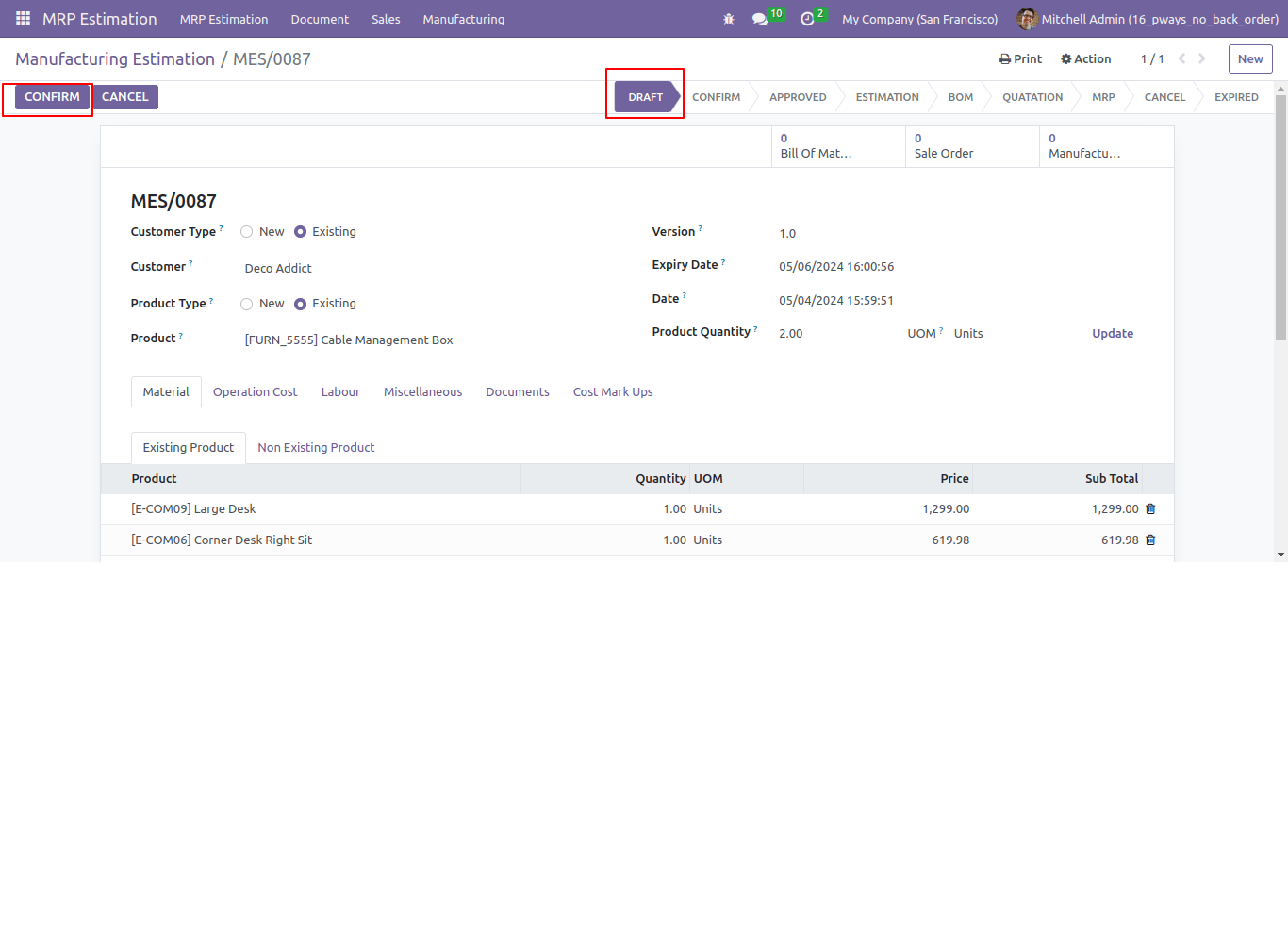
Task: Go to previous record arrow
Action: pos(1181,58)
